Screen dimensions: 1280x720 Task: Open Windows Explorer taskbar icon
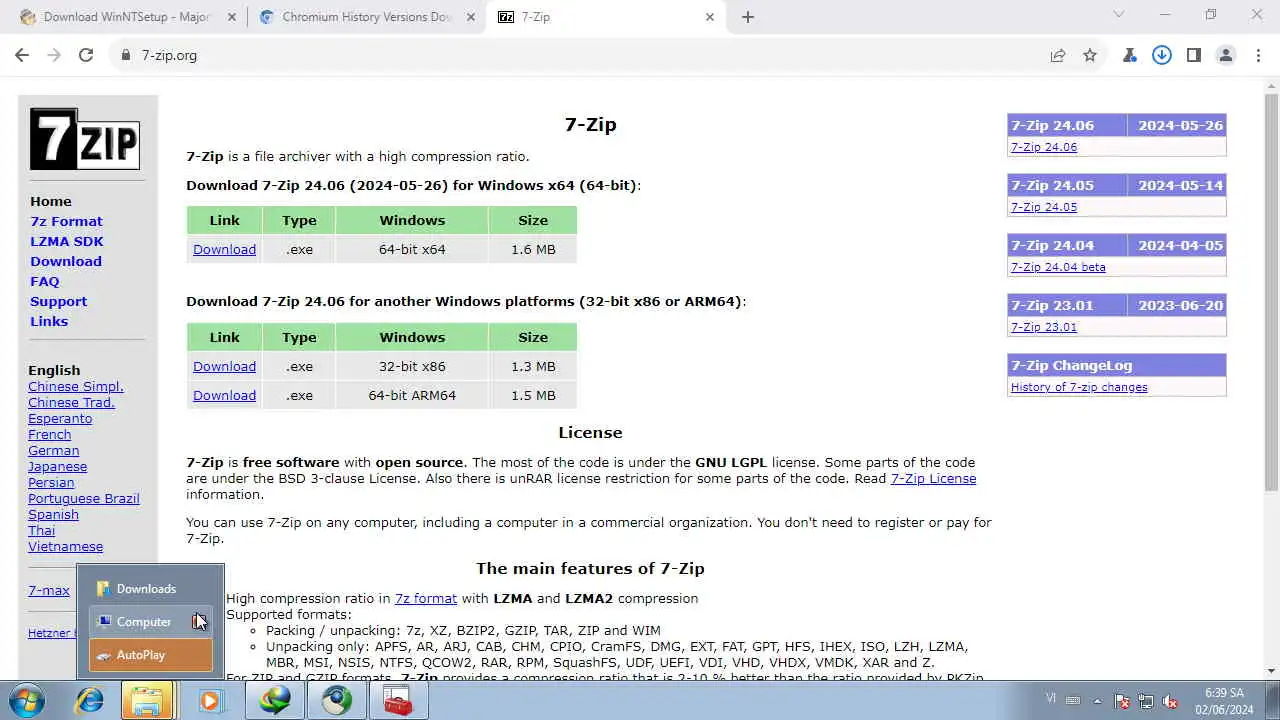147,700
